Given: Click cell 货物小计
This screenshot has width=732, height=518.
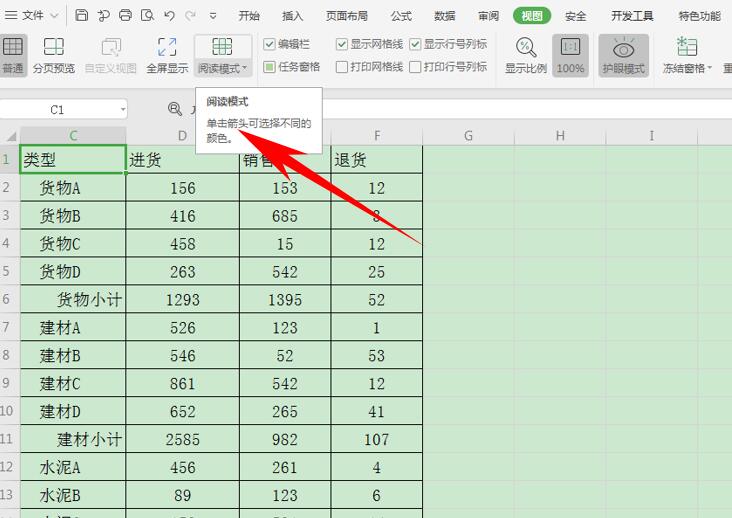Looking at the screenshot, I should (x=73, y=299).
